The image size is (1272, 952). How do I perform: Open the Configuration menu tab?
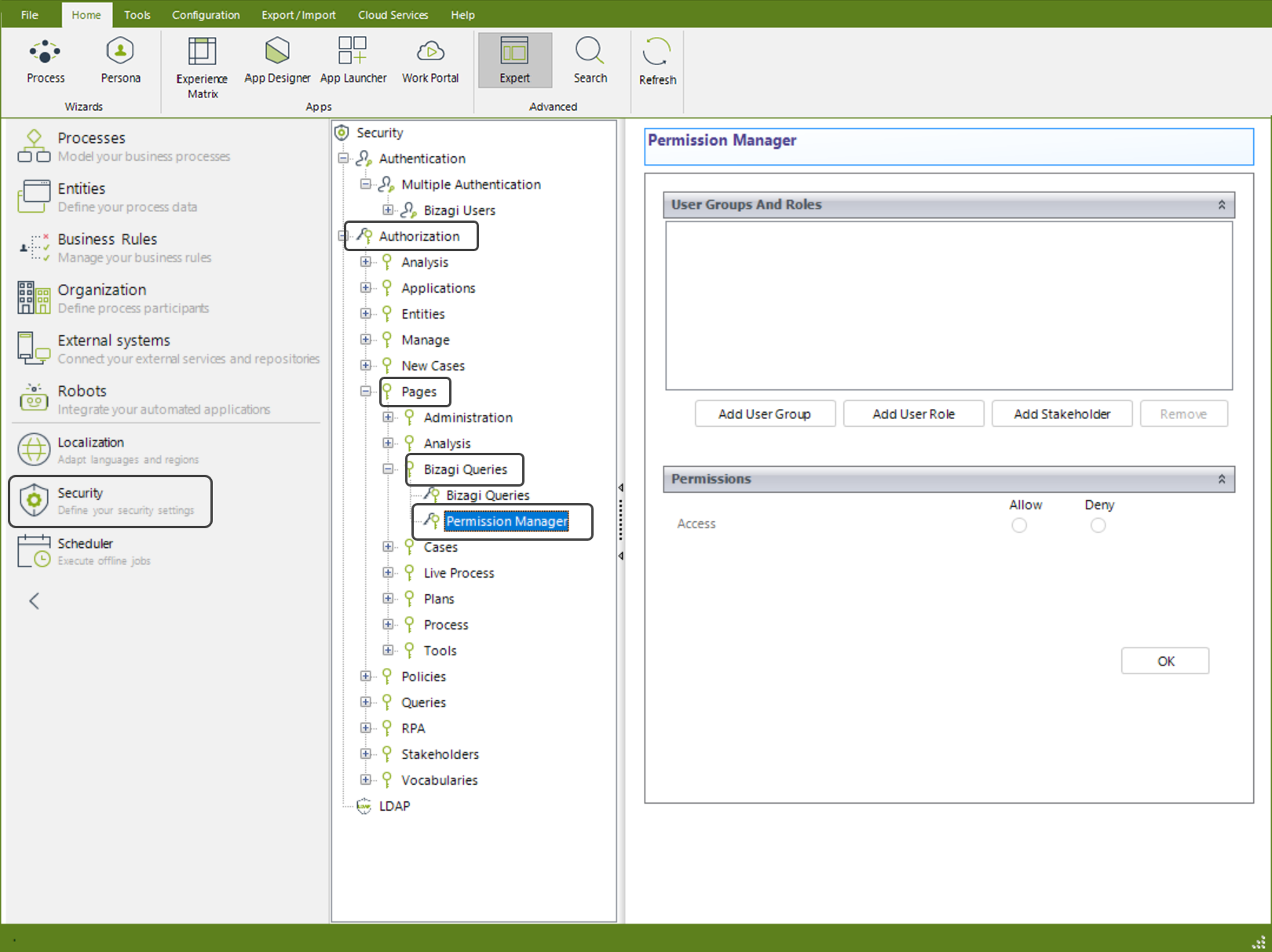point(206,15)
